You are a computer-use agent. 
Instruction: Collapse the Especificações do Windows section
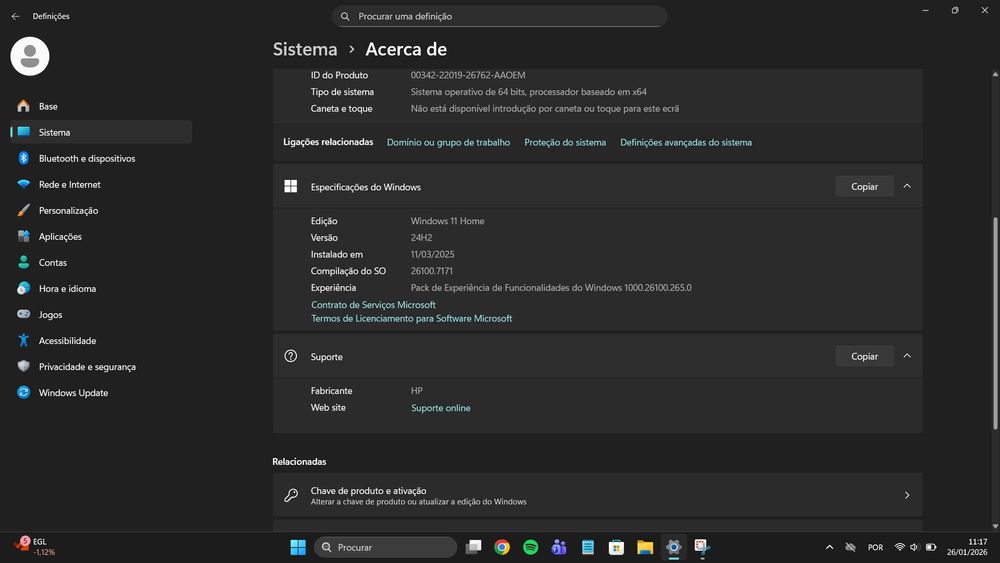(907, 186)
